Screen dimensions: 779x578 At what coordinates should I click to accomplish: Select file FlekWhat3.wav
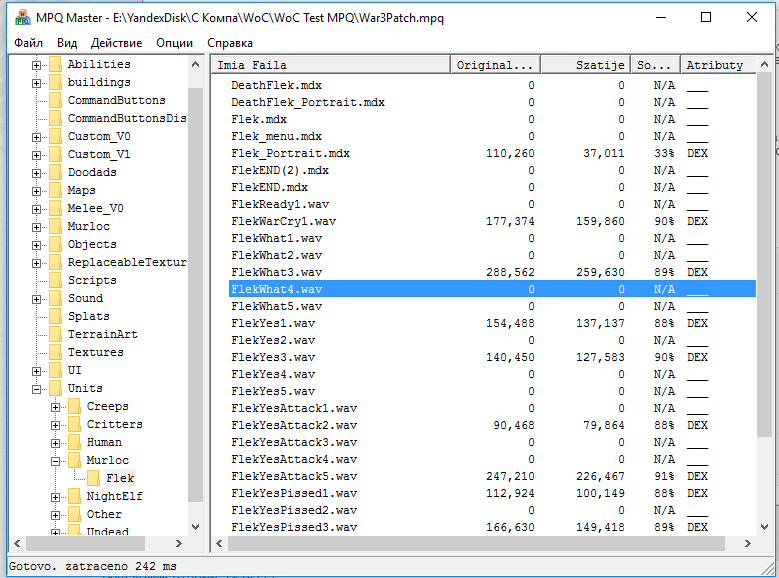[276, 272]
